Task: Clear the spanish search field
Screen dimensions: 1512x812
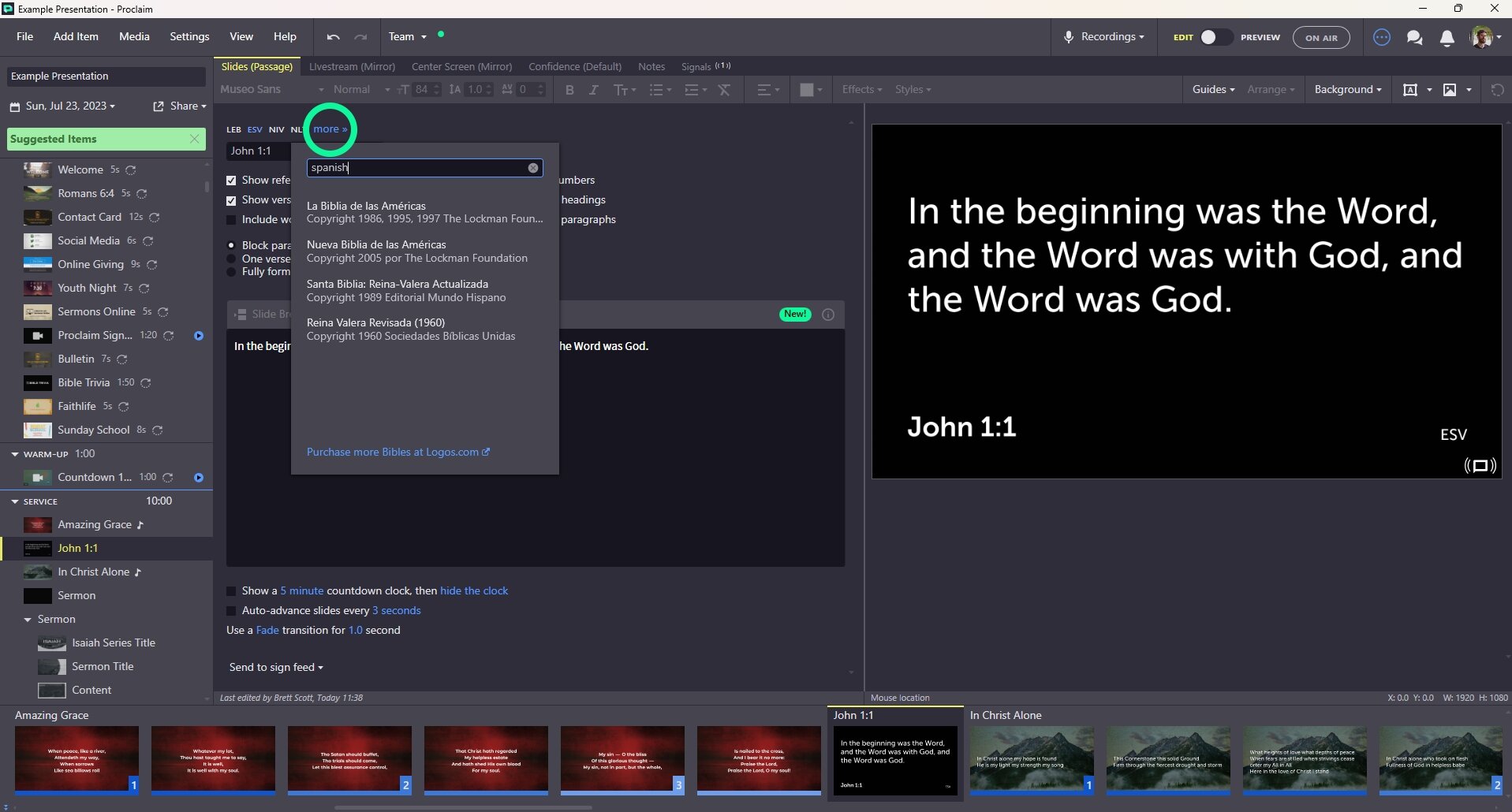Action: tap(533, 167)
